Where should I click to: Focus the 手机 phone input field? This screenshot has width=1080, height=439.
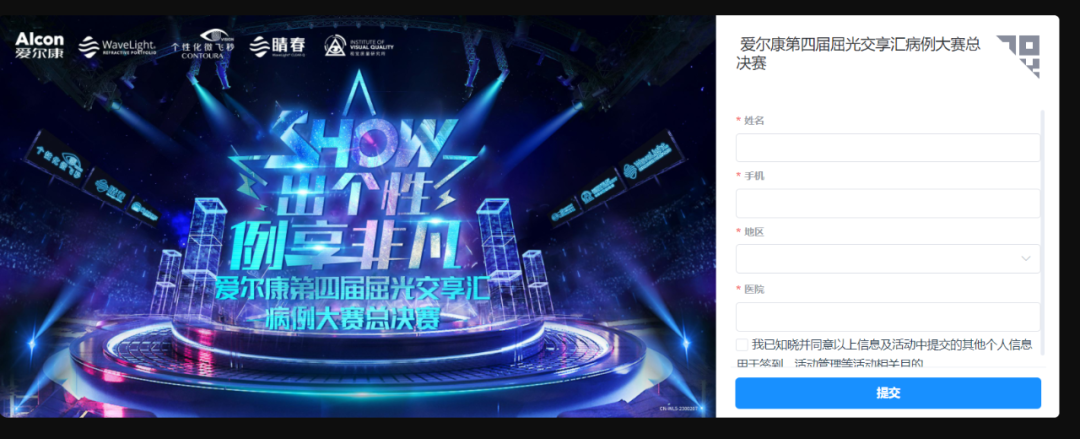click(888, 203)
